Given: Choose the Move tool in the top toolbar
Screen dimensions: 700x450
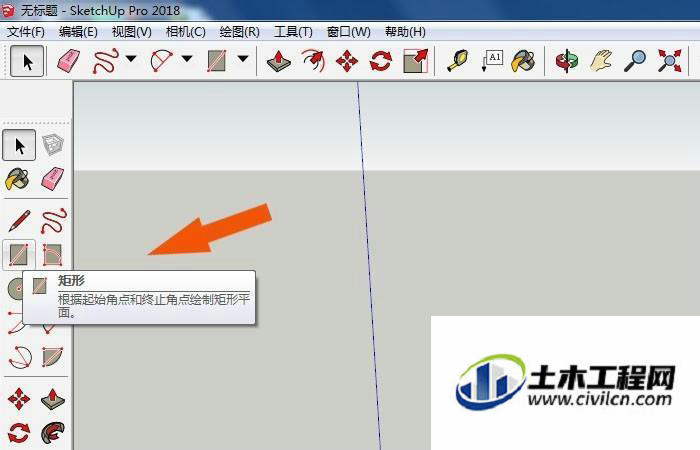Looking at the screenshot, I should pos(347,61).
